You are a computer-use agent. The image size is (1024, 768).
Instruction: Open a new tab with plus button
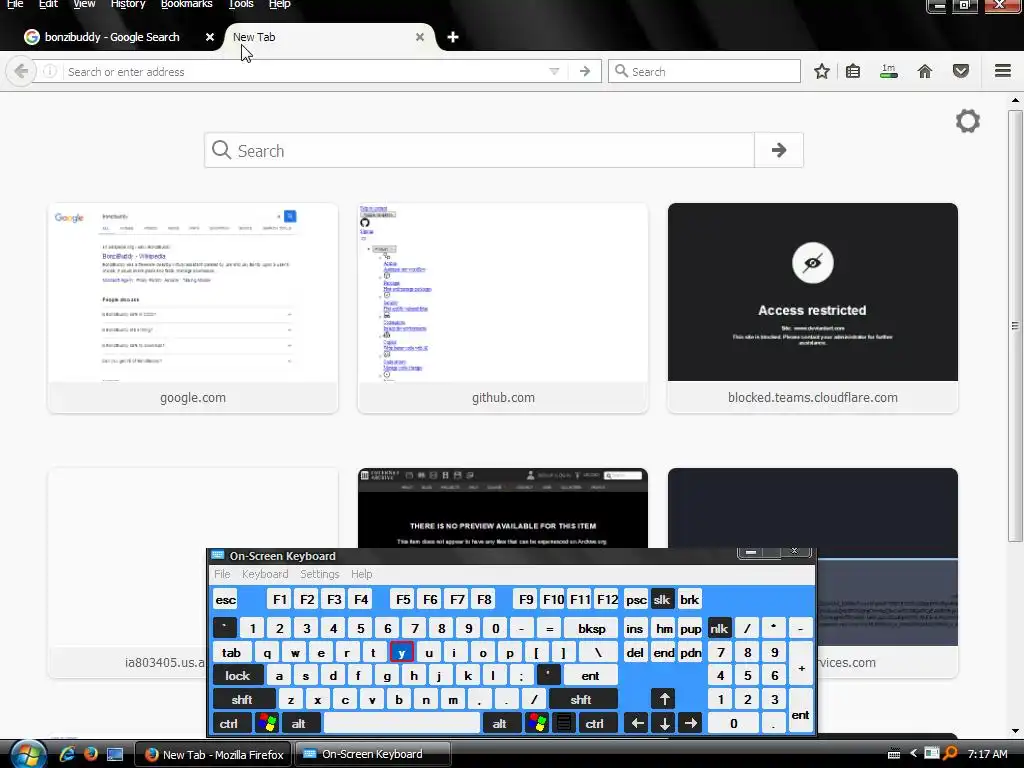[x=453, y=37]
